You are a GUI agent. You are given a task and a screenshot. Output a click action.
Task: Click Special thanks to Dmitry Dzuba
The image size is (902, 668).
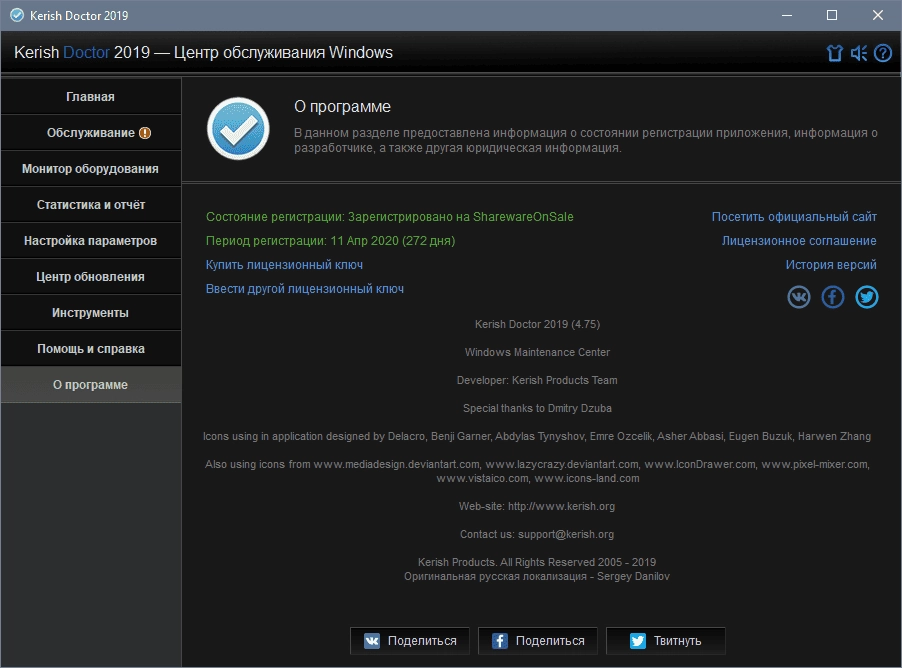coord(537,409)
